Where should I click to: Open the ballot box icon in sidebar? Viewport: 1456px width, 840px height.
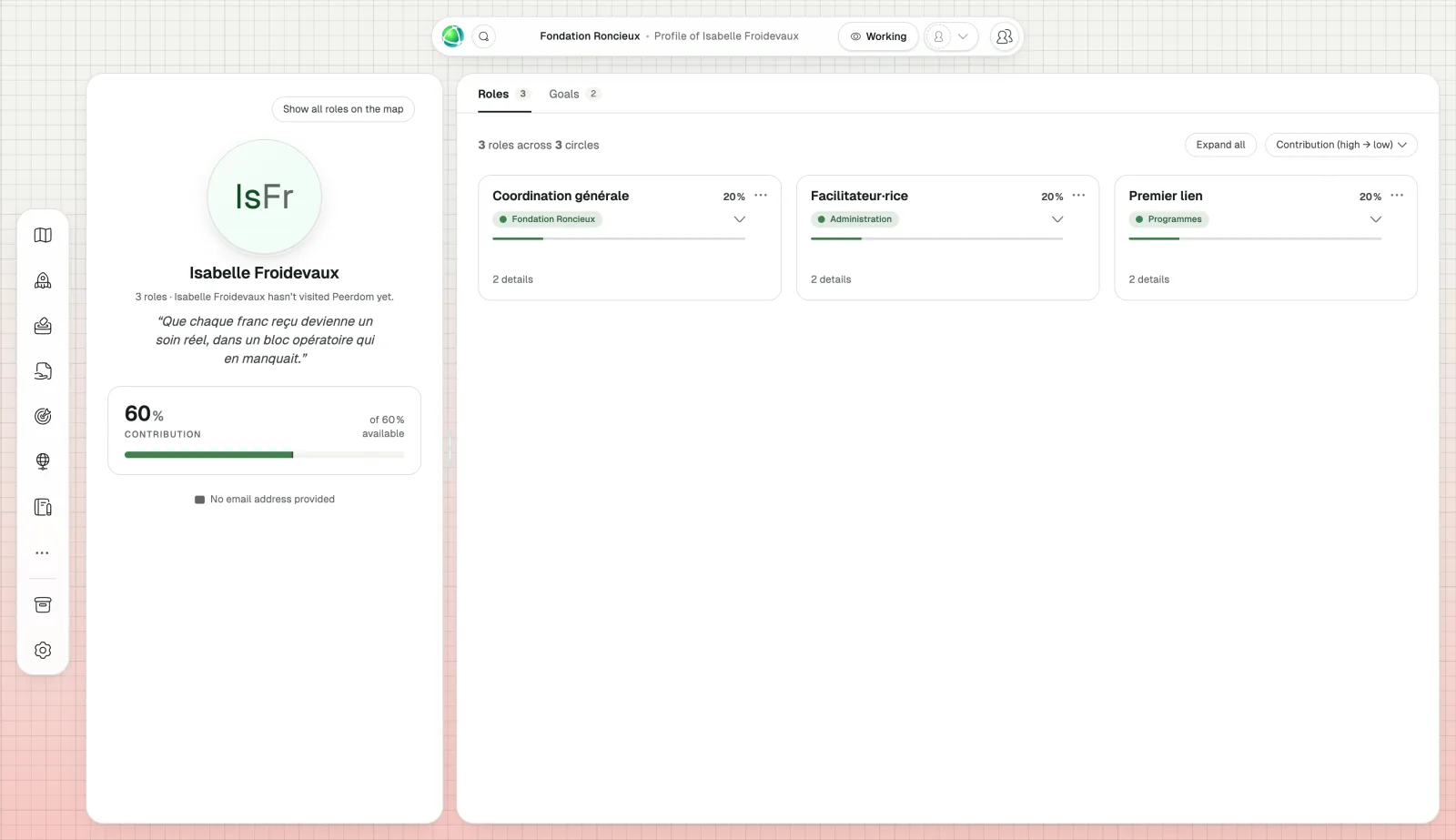[x=43, y=326]
